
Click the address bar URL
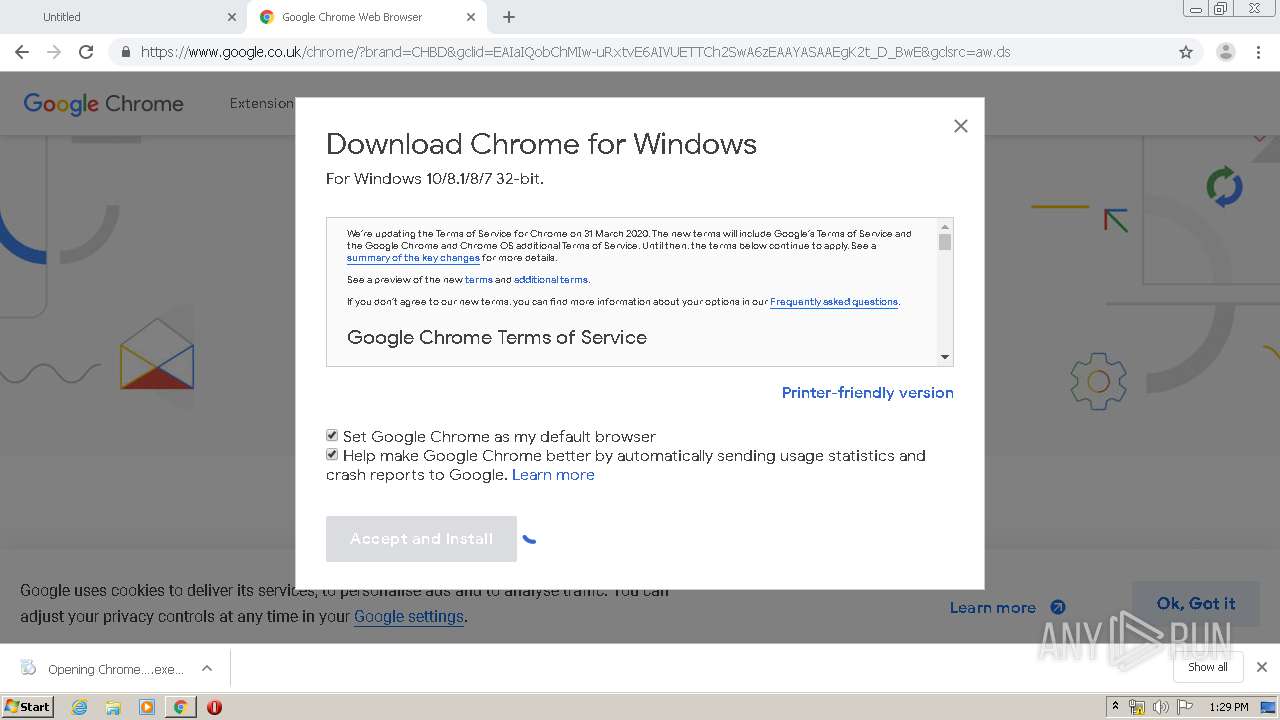pos(575,52)
